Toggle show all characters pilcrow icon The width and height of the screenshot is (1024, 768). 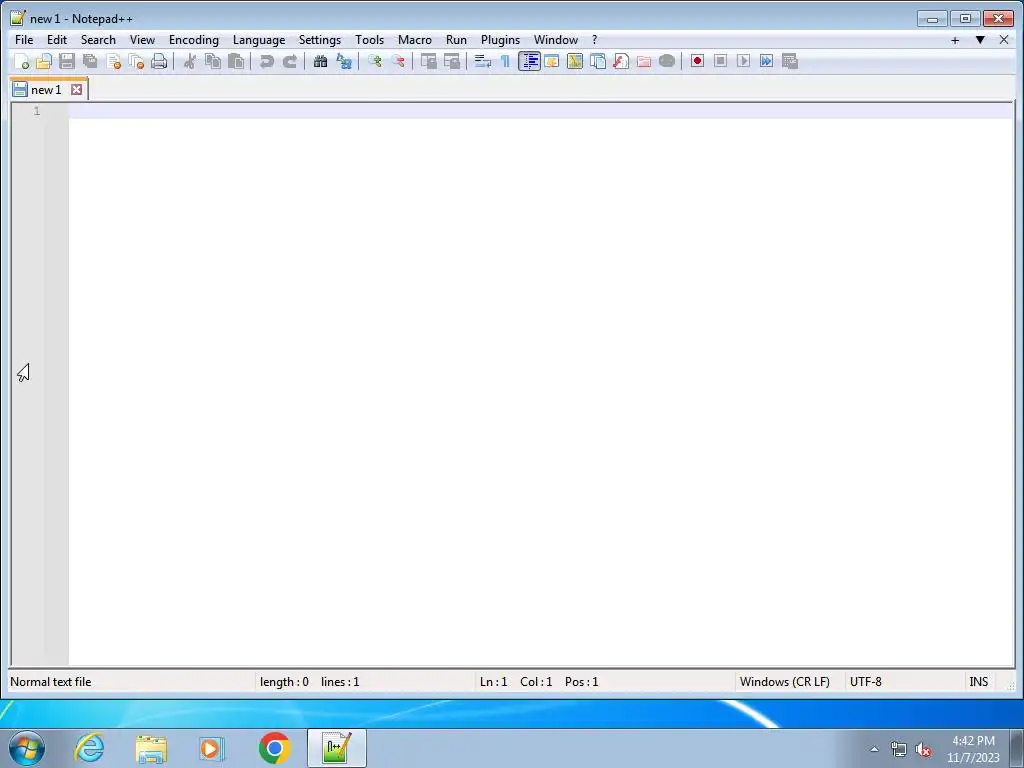[505, 61]
